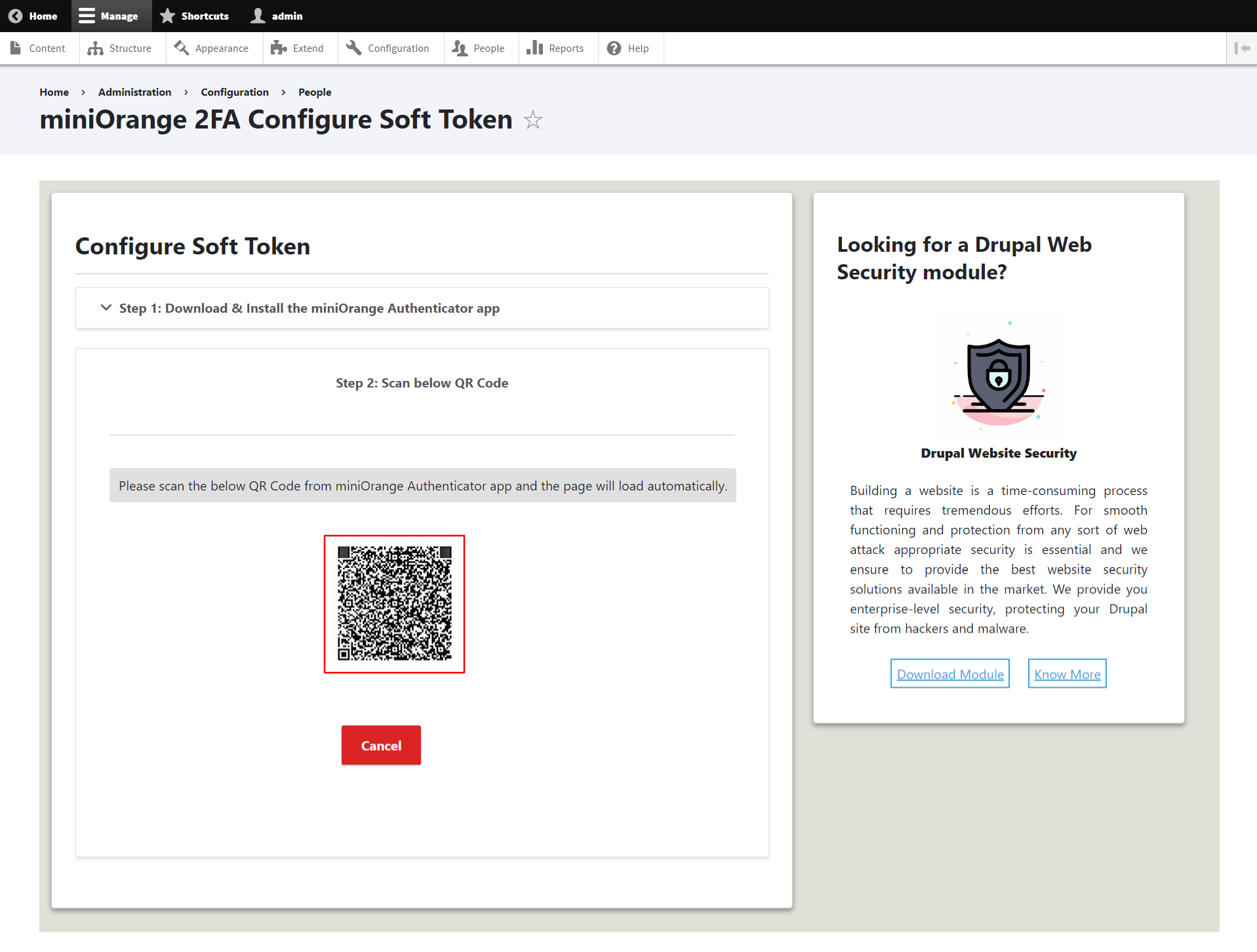The height and width of the screenshot is (952, 1257).
Task: Go to Configuration breadcrumb link
Action: pos(235,92)
